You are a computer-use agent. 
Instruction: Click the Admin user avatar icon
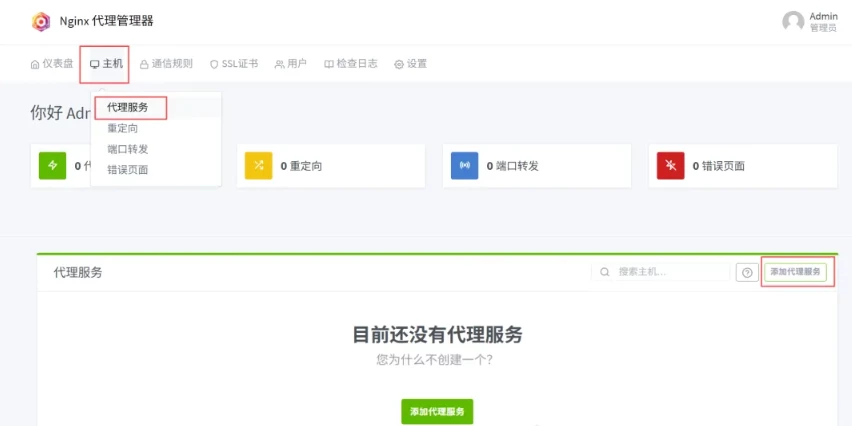pos(793,22)
